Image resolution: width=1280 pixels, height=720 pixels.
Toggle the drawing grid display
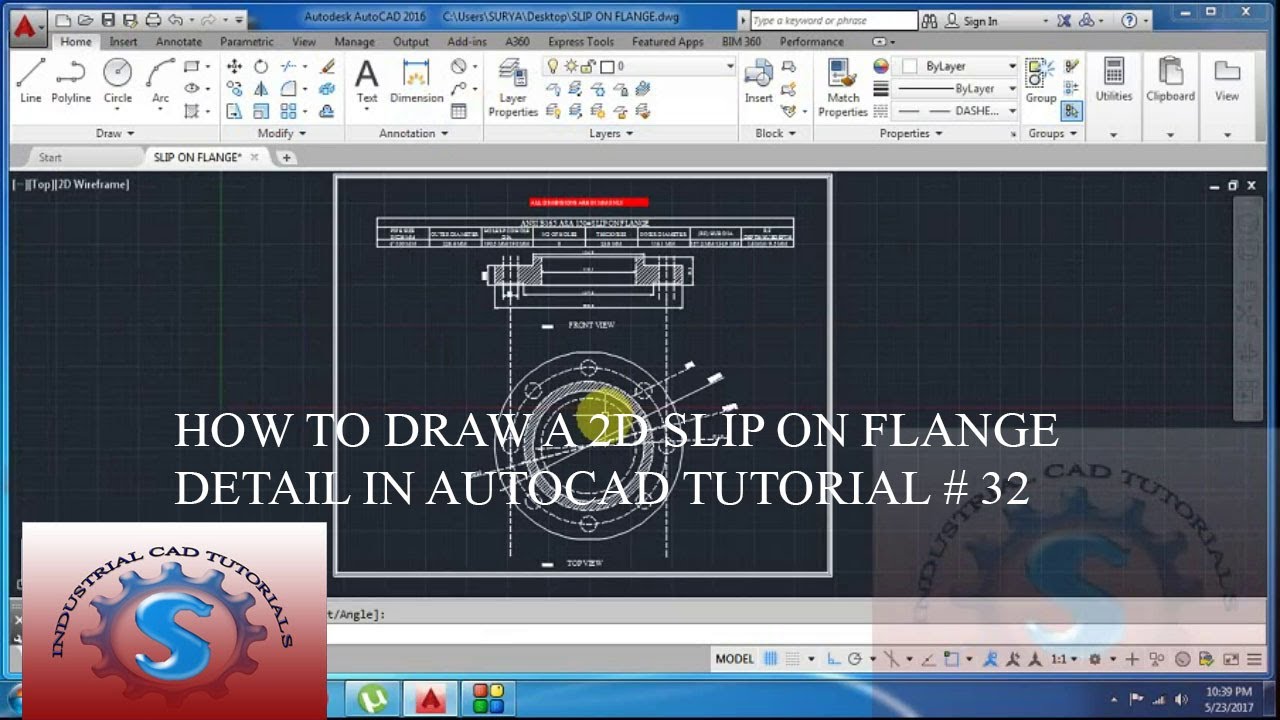(771, 659)
